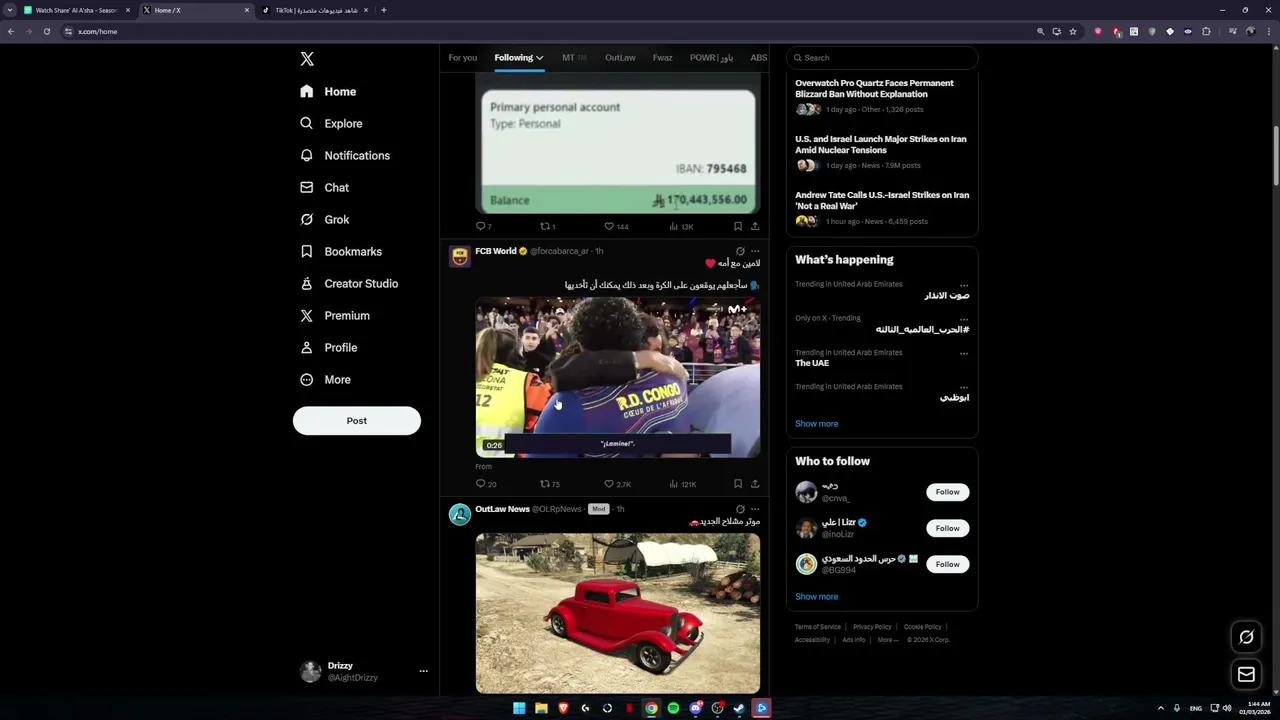The height and width of the screenshot is (720, 1280).
Task: Open the Home page in sidebar
Action: click(328, 92)
